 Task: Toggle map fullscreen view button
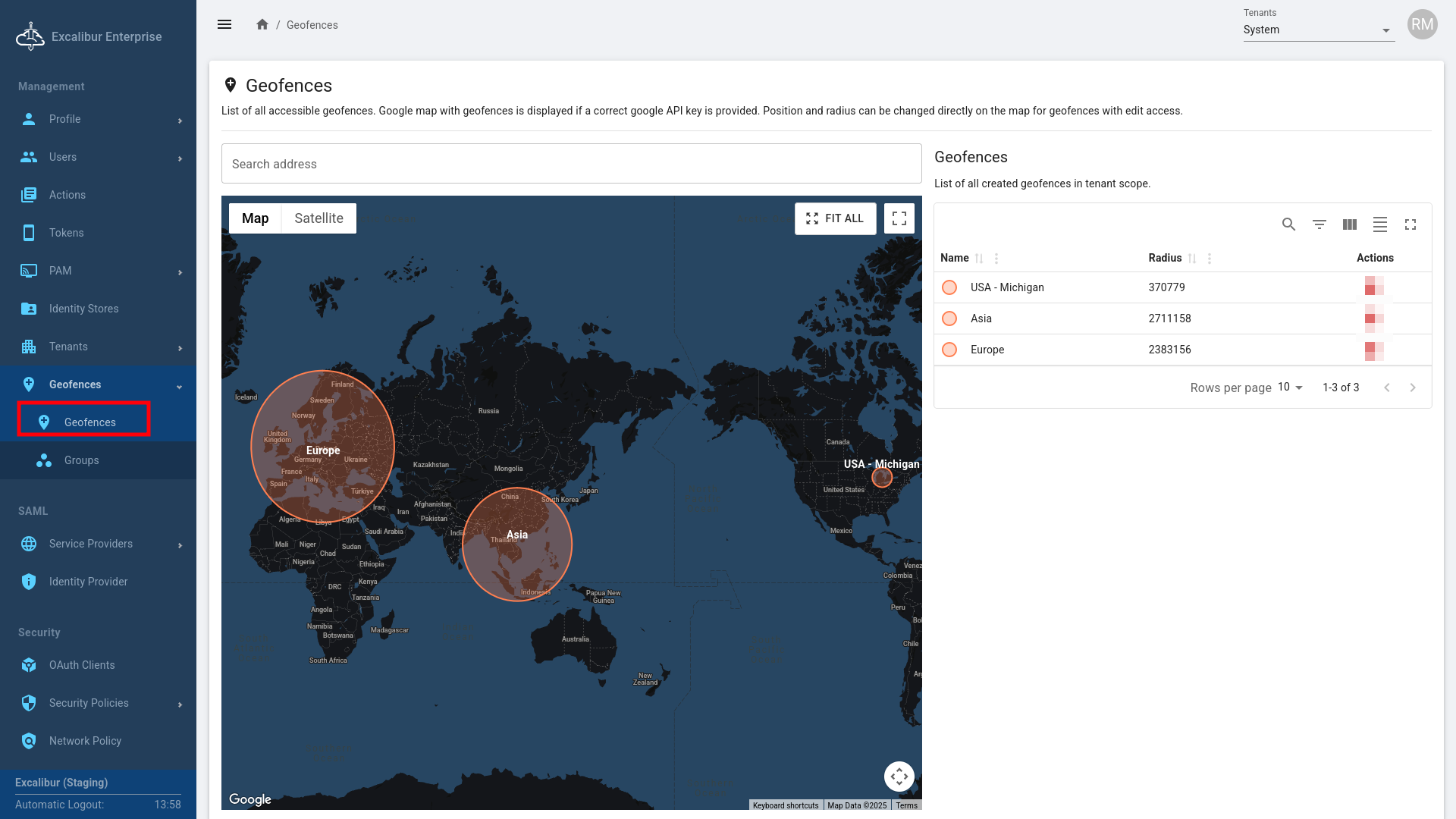(899, 218)
